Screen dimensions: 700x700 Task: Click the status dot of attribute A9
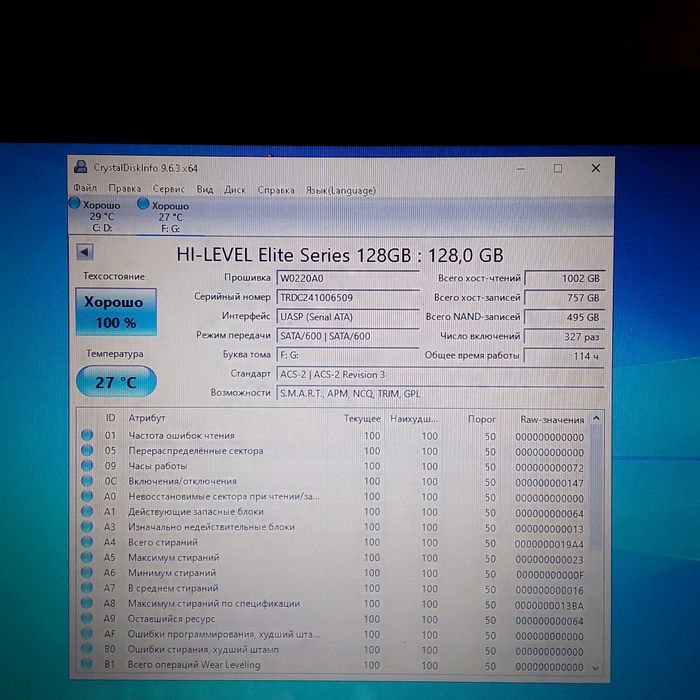click(87, 618)
